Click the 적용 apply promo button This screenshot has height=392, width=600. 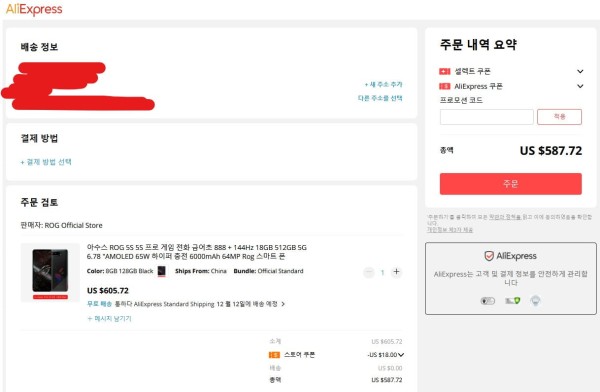point(559,117)
